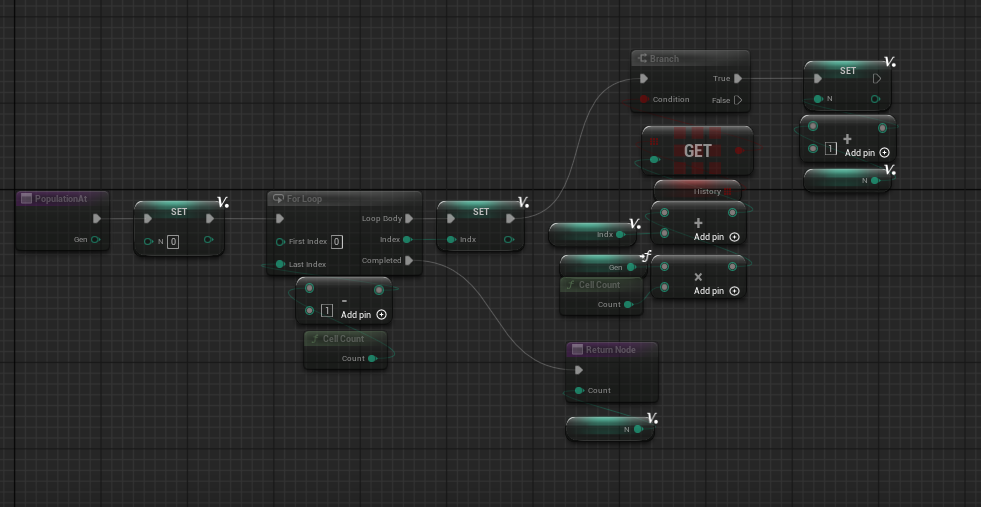This screenshot has height=507, width=981.
Task: Edit the subtract node's value field showing 1
Action: [327, 310]
